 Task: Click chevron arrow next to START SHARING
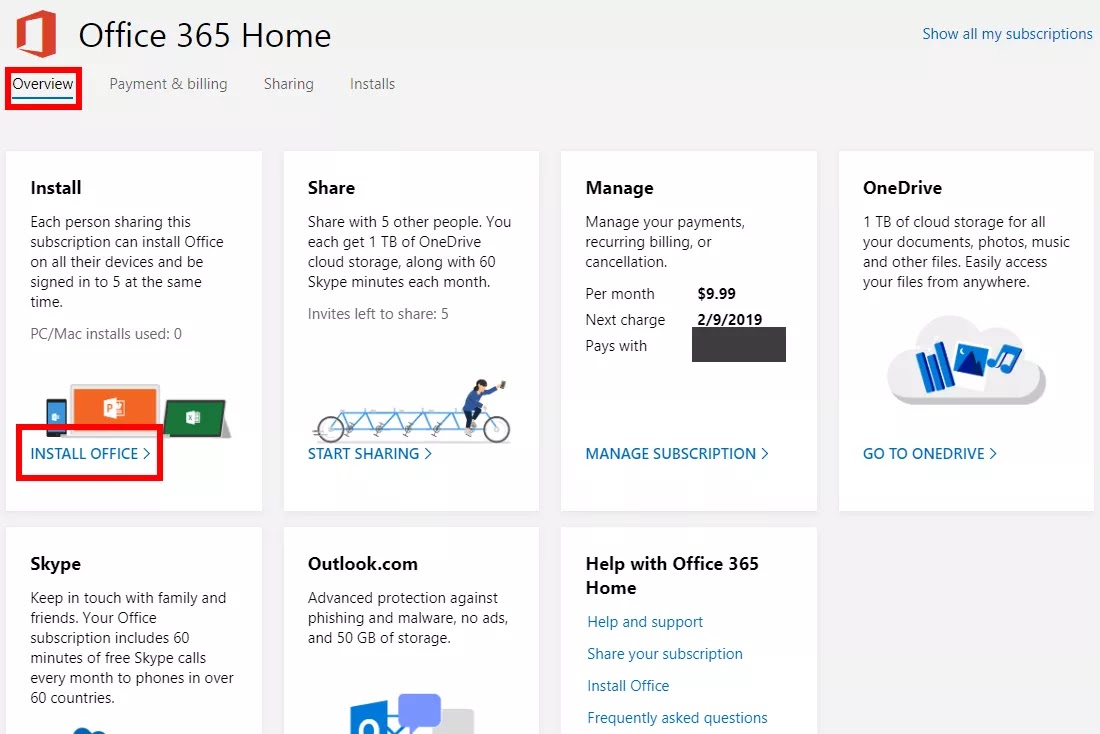(x=428, y=454)
